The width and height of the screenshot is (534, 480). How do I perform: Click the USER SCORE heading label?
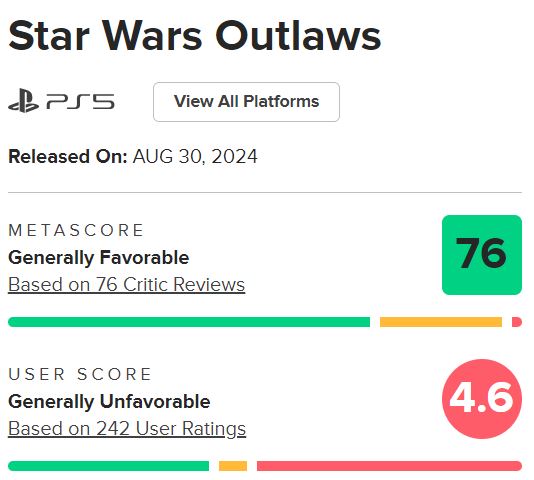80,374
